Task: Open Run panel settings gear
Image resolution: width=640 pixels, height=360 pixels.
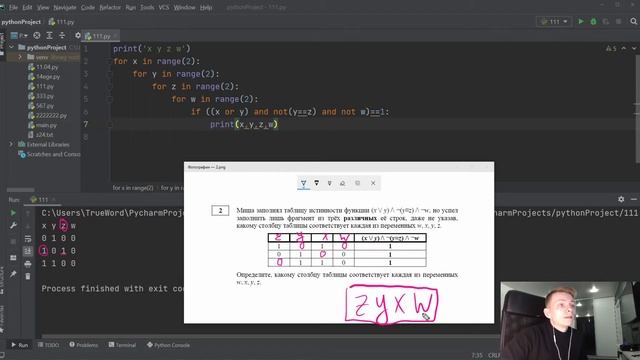Action: pos(621,200)
